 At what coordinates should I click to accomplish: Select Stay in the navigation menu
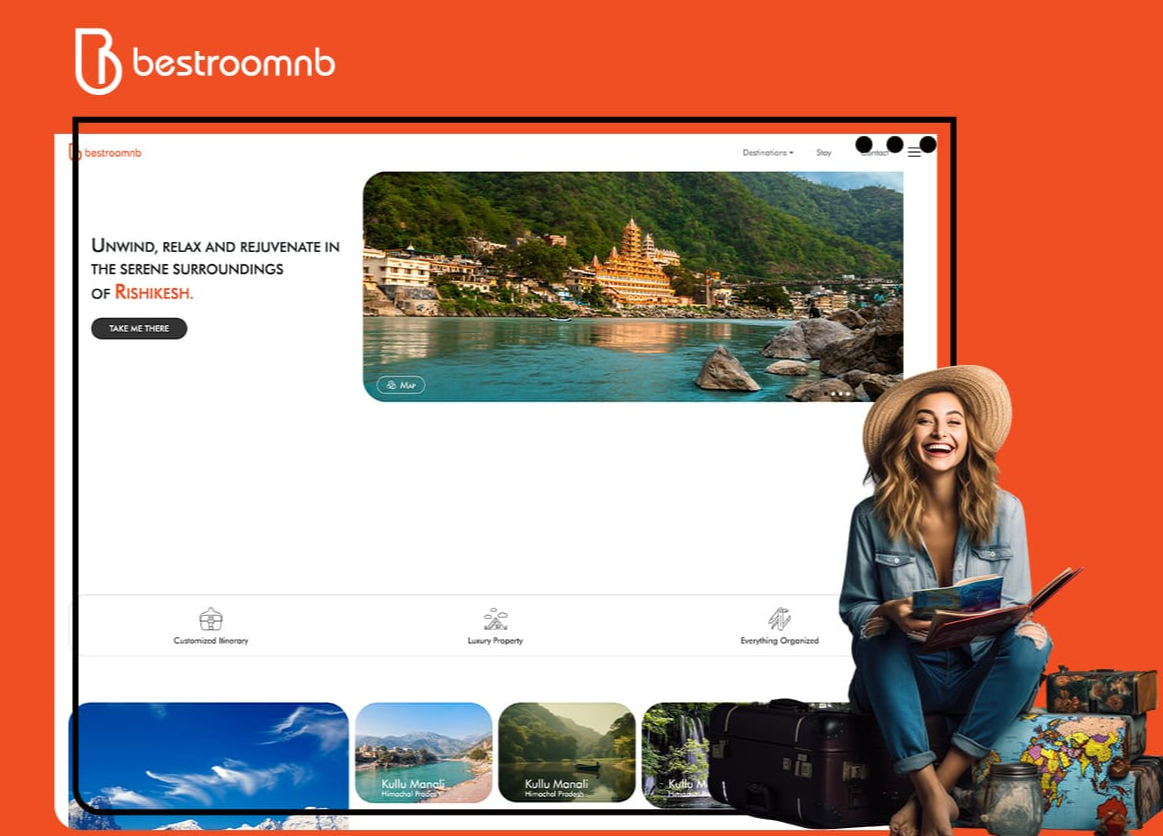click(x=824, y=152)
